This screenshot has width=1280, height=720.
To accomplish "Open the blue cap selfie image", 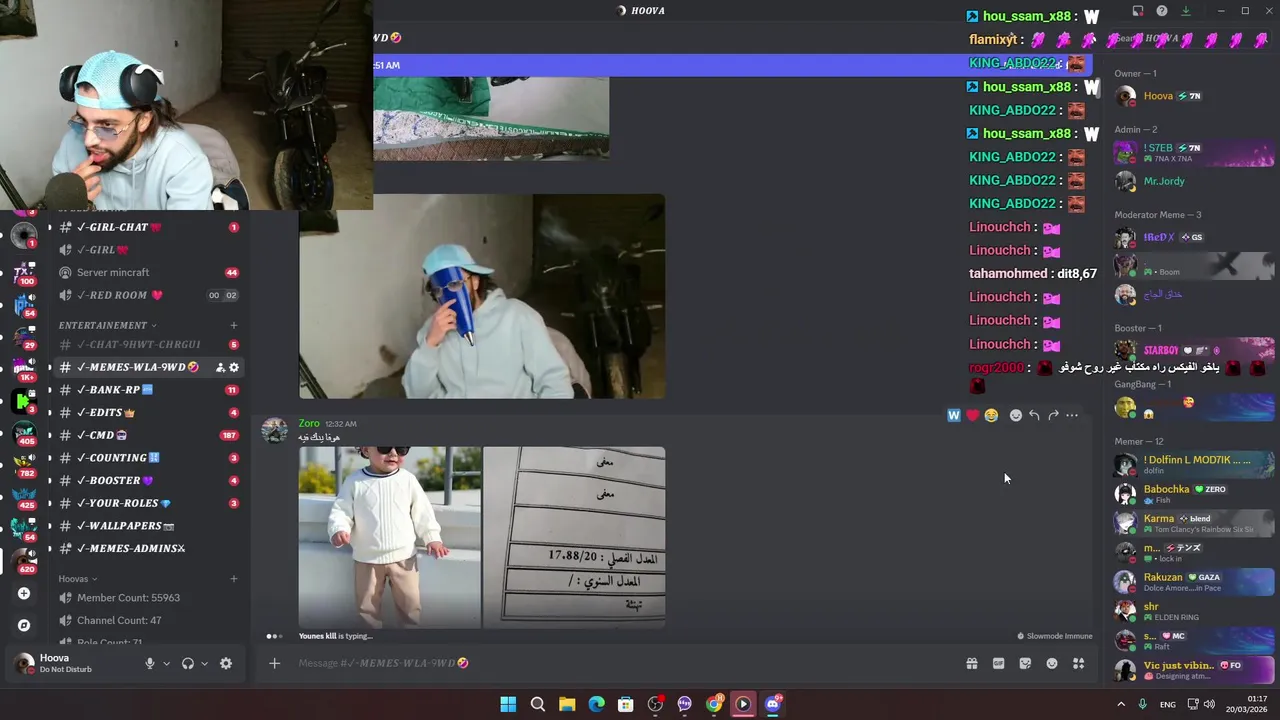I will (482, 296).
